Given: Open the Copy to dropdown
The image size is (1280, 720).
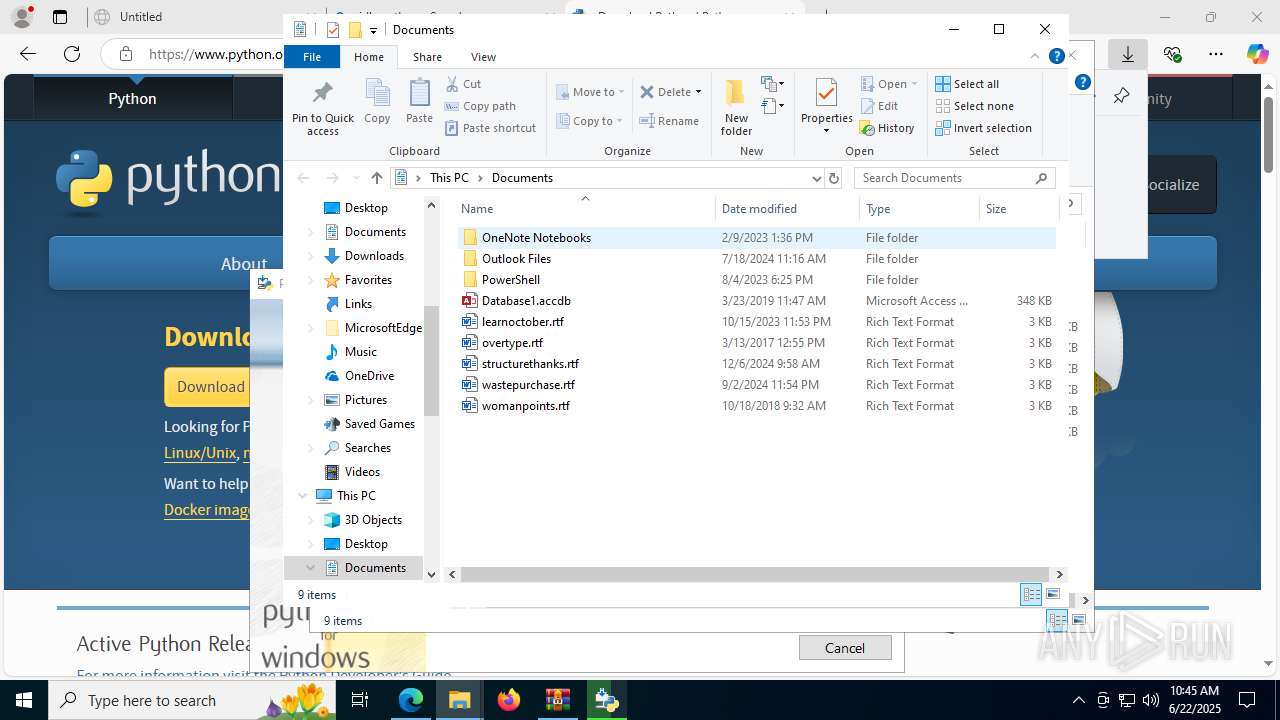Looking at the screenshot, I should pyautogui.click(x=589, y=121).
